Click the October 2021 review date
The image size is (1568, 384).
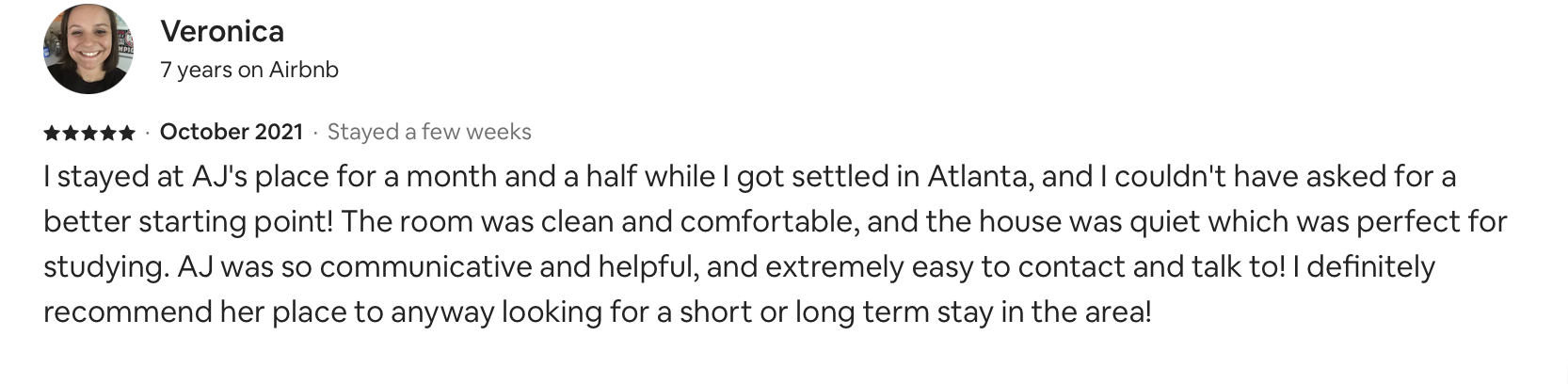(232, 132)
